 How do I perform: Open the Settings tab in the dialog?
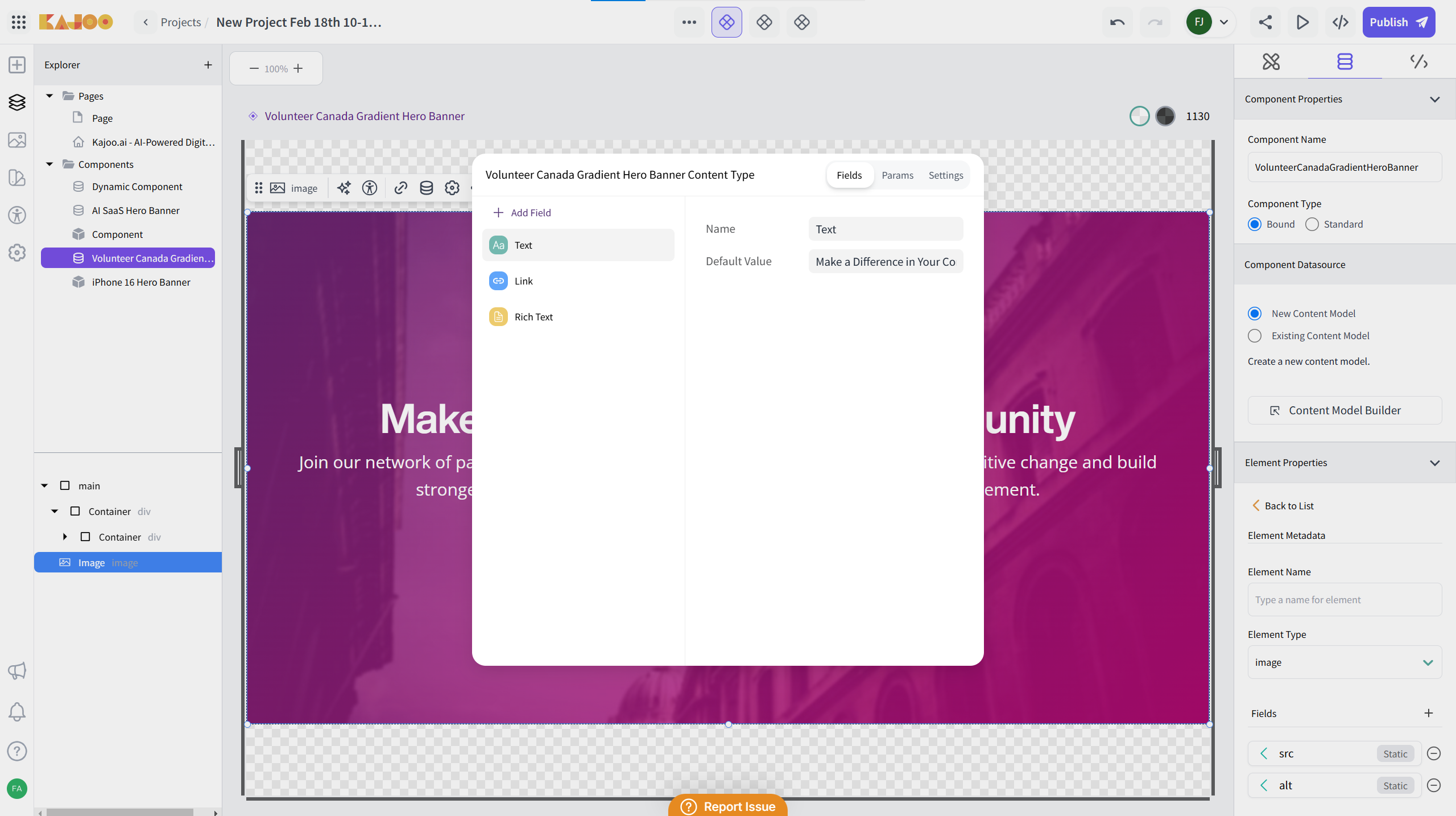(945, 175)
